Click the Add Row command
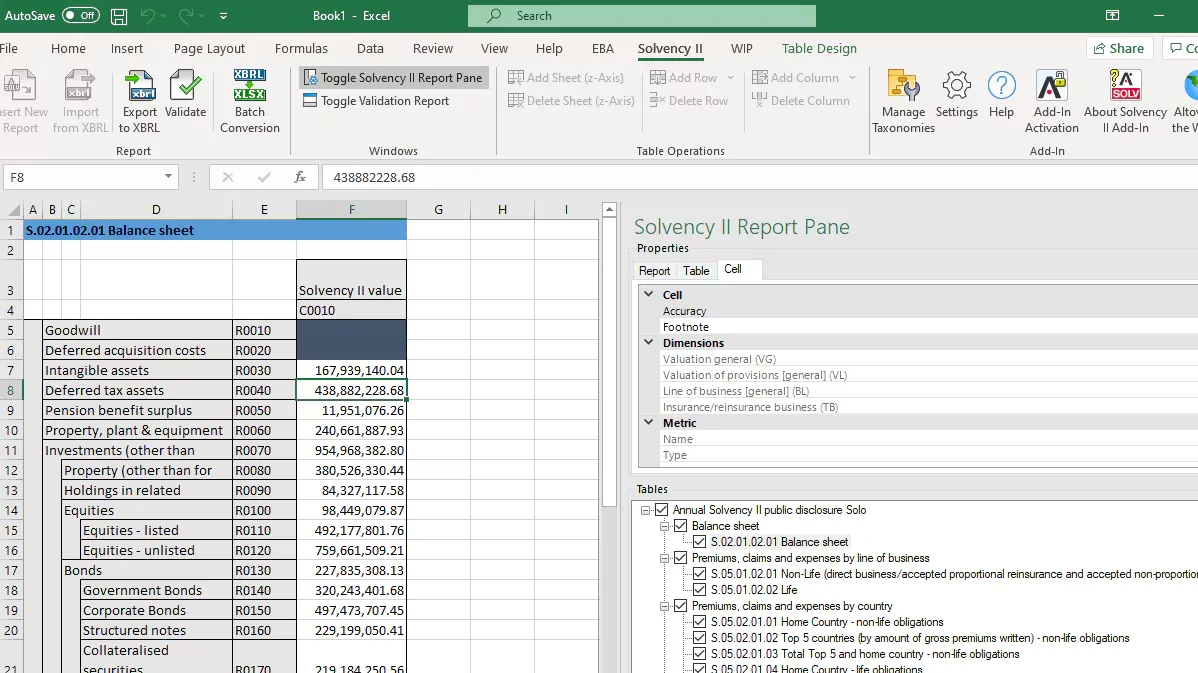 point(683,78)
